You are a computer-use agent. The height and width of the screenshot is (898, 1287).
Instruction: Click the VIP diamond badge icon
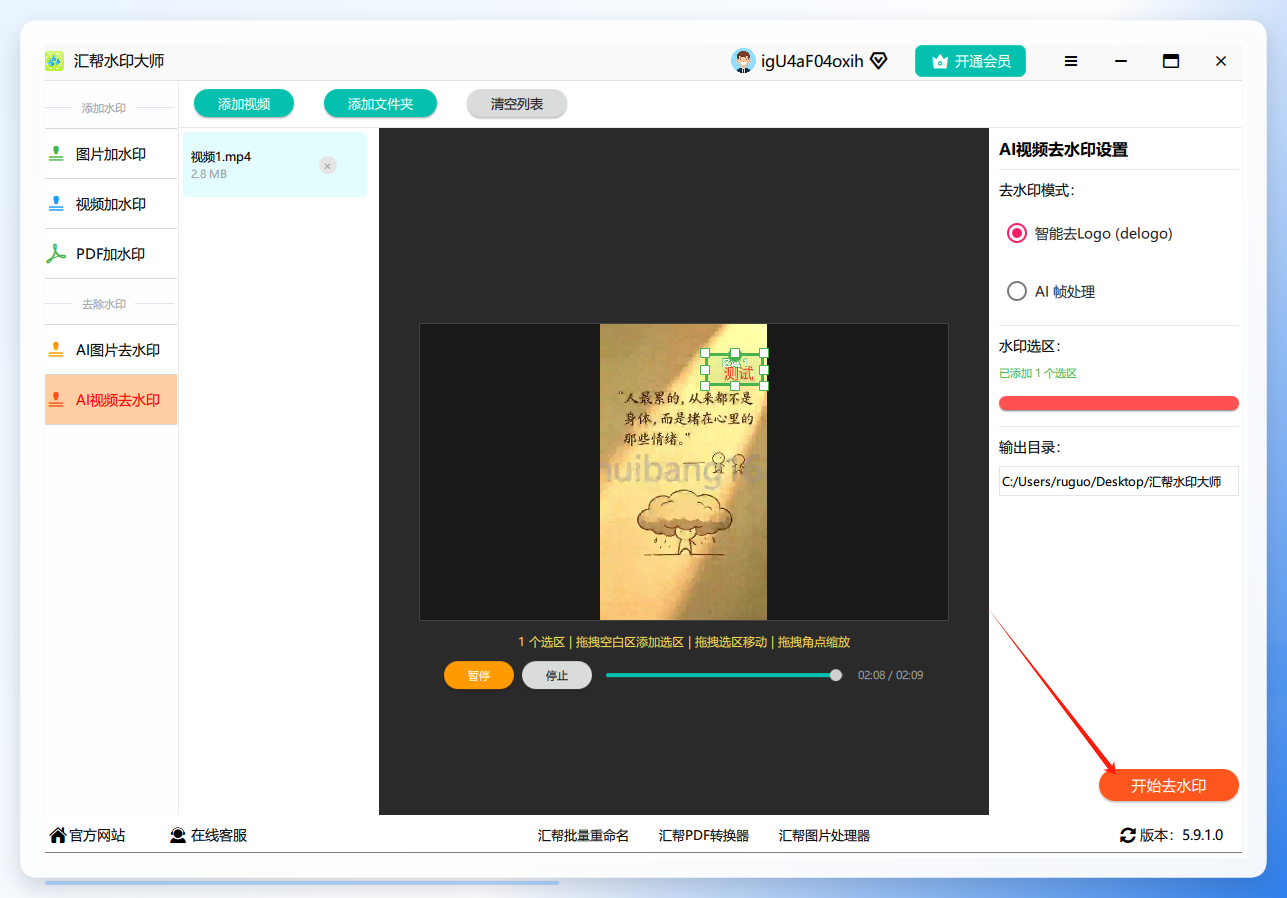[x=879, y=61]
